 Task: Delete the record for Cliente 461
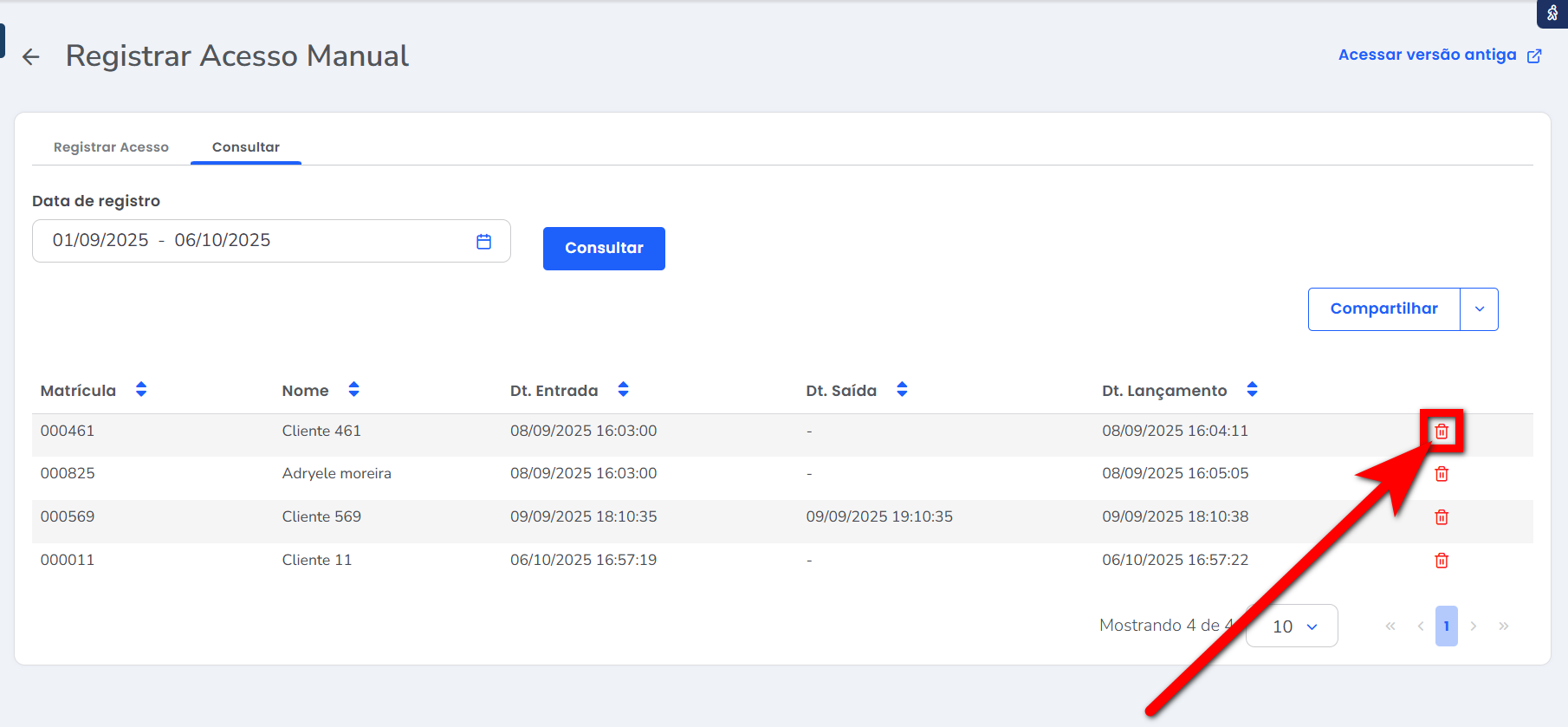[x=1442, y=432]
